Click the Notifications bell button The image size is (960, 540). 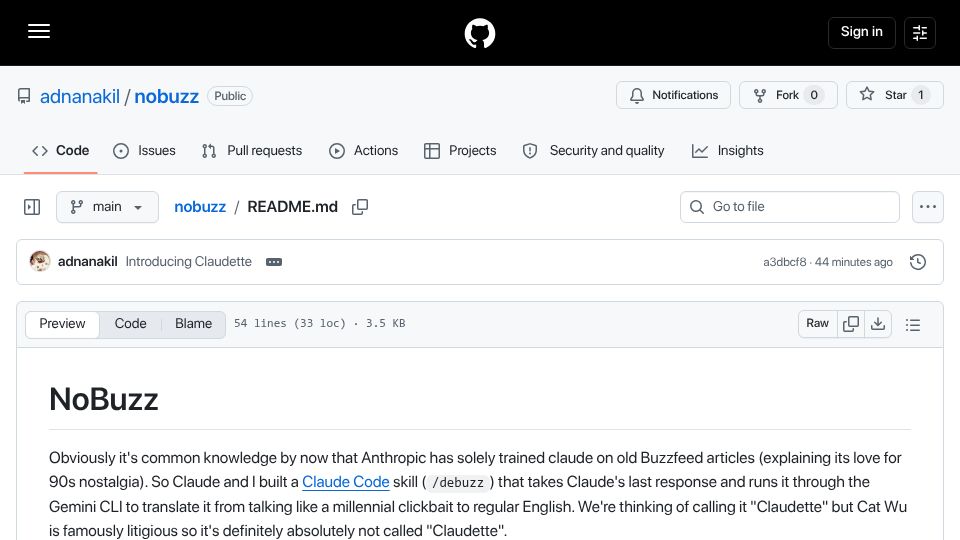[673, 95]
